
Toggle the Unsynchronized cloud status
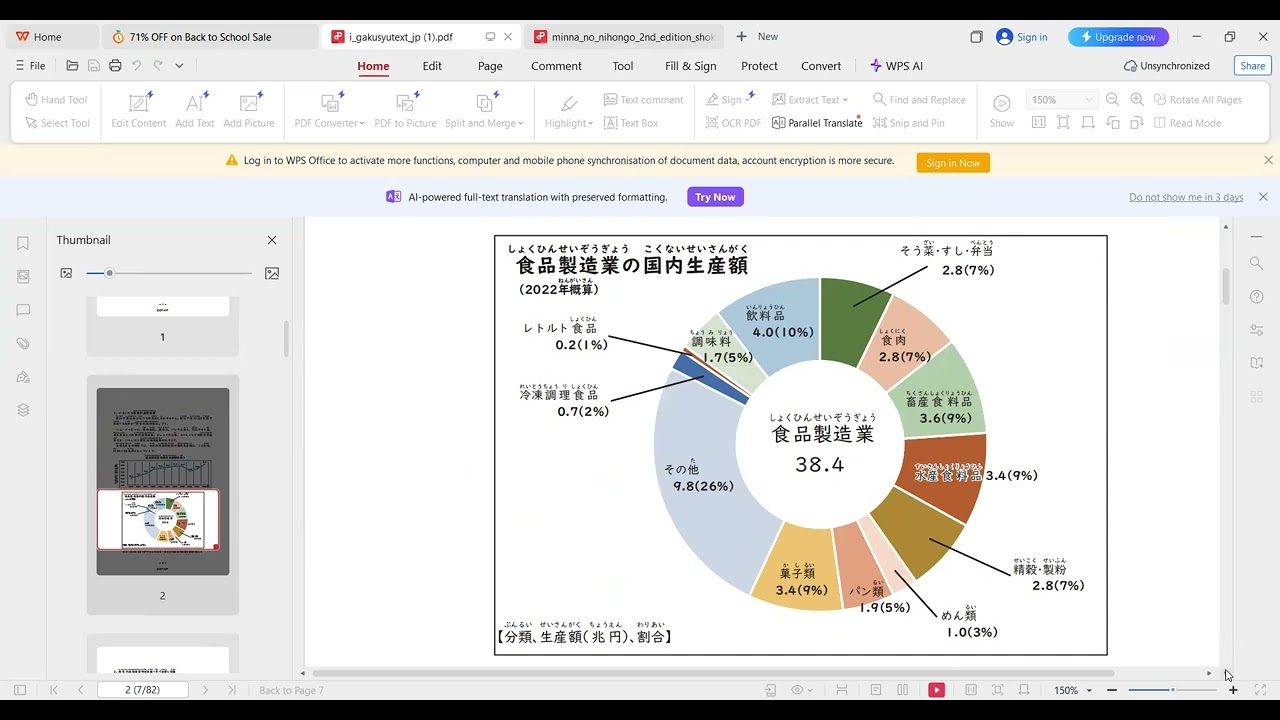[x=1167, y=66]
